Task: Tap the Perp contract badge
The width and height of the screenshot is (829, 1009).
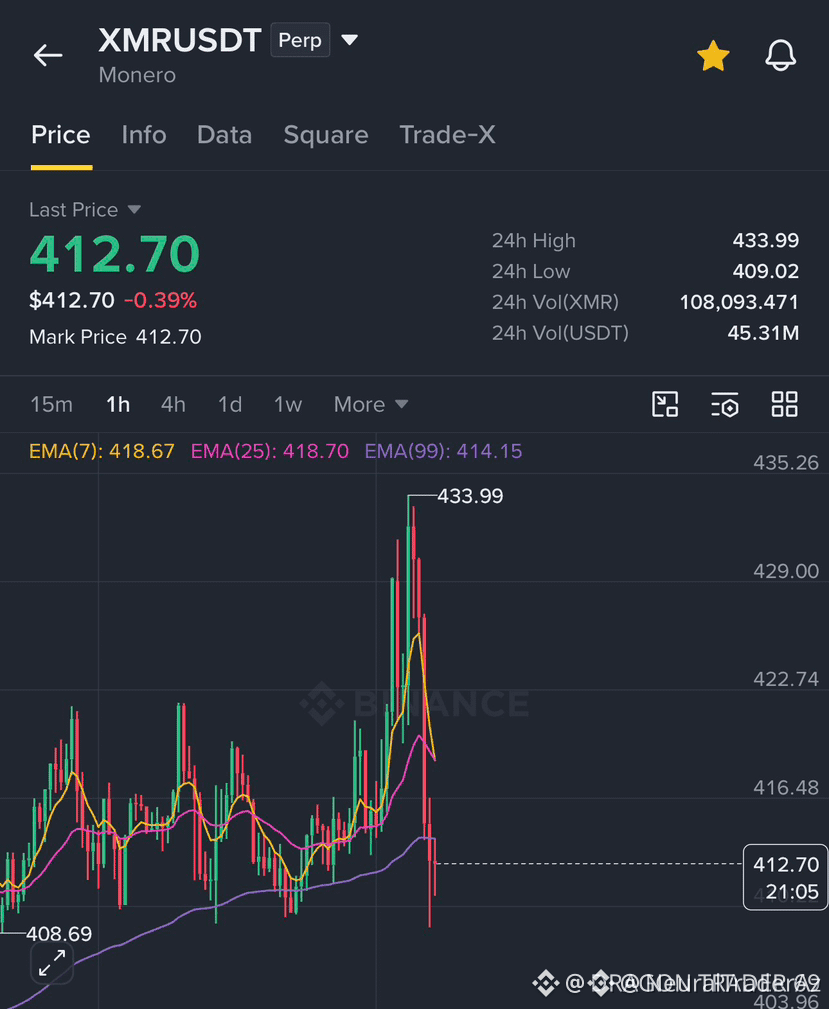Action: [x=300, y=40]
